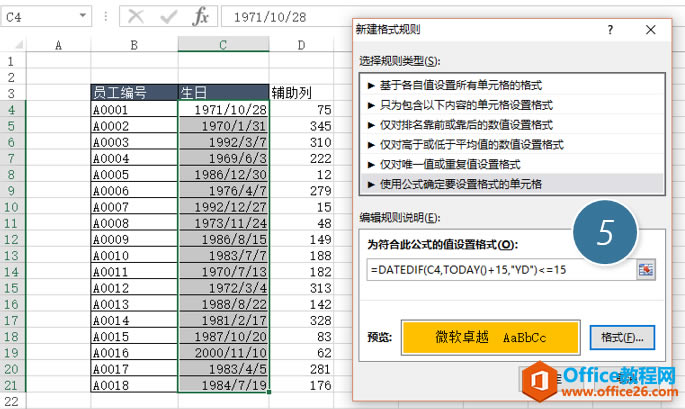The height and width of the screenshot is (409, 685).
Task: Click the DATEDIF formula input field
Action: 501,270
